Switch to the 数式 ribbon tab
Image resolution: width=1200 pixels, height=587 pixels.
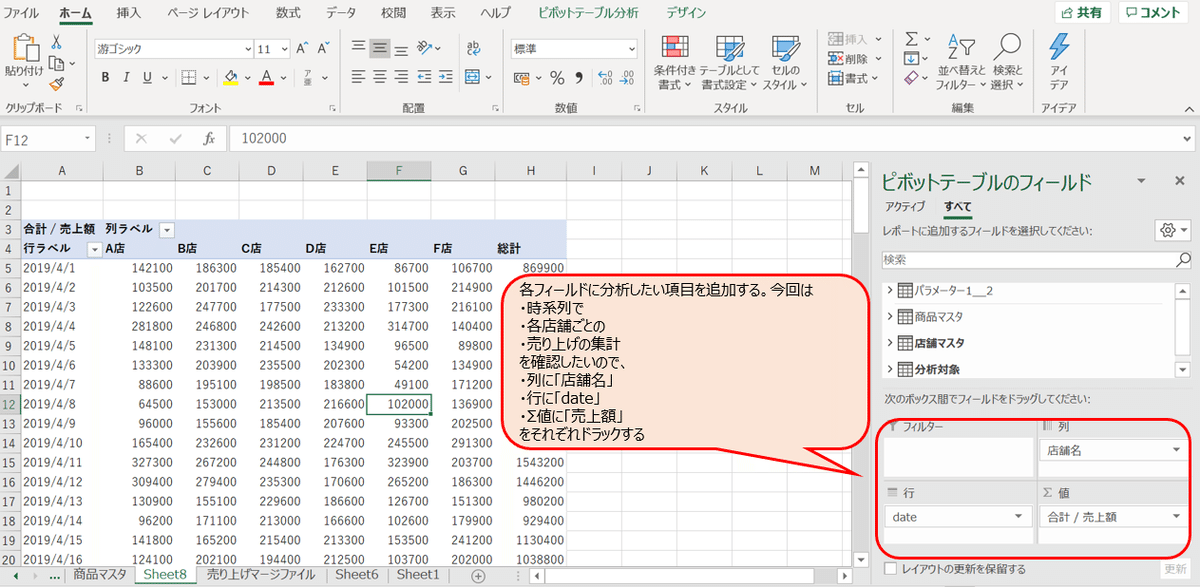pyautogui.click(x=288, y=13)
